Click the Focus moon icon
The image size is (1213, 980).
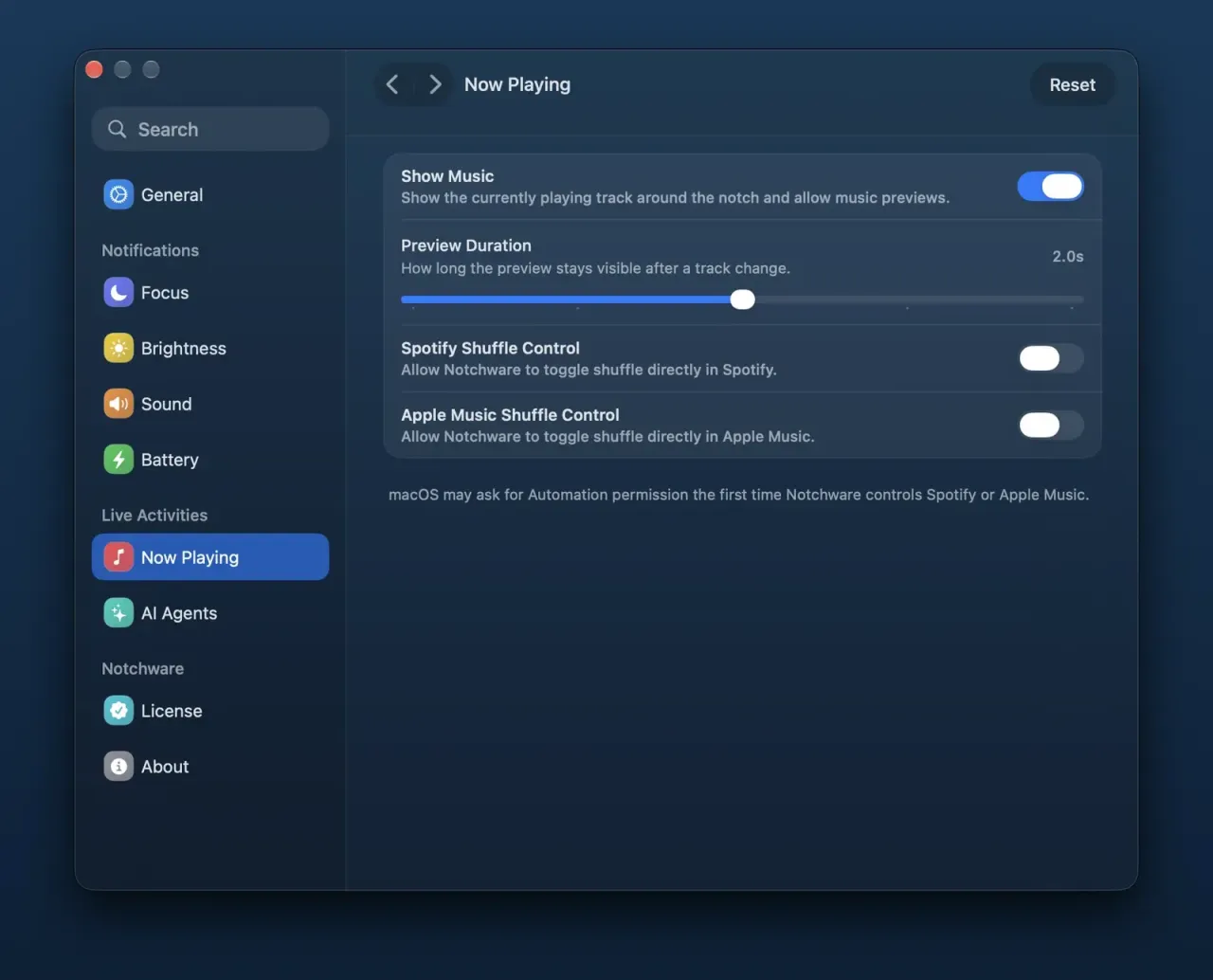point(118,292)
